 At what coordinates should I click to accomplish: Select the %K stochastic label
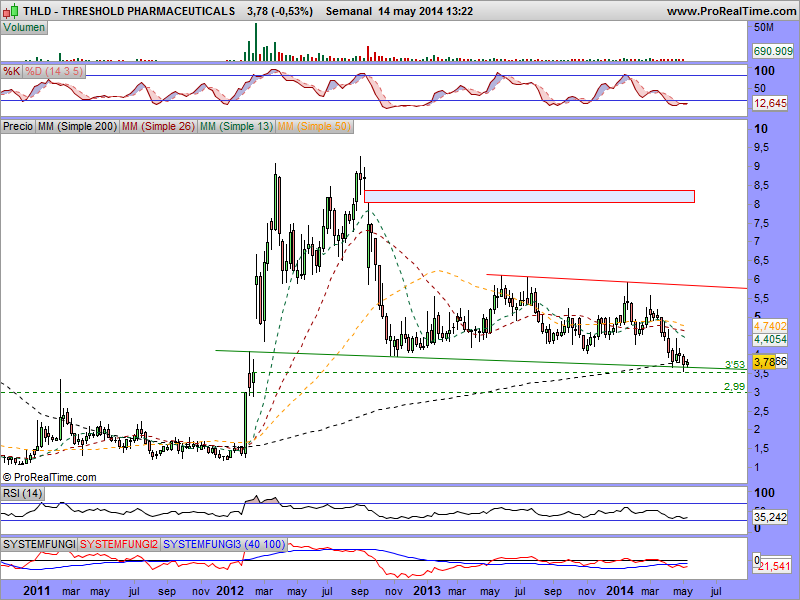11,71
